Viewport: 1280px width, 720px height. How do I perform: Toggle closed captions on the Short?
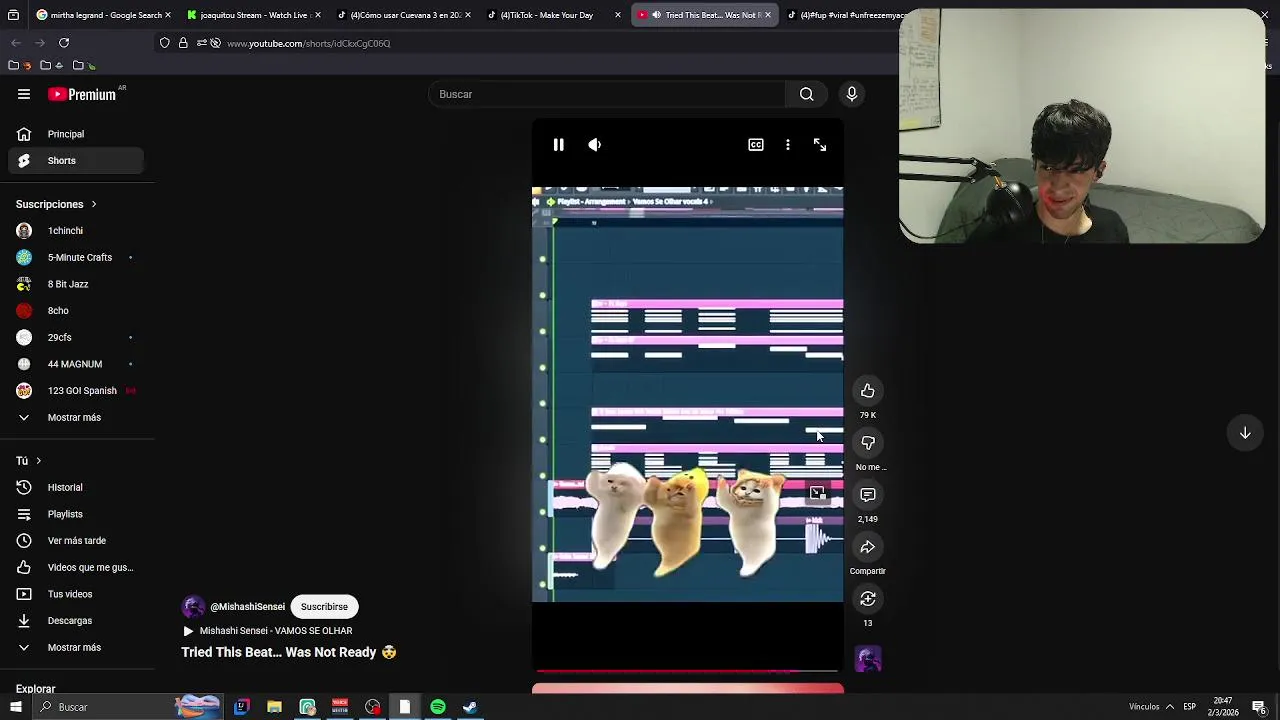[x=756, y=145]
